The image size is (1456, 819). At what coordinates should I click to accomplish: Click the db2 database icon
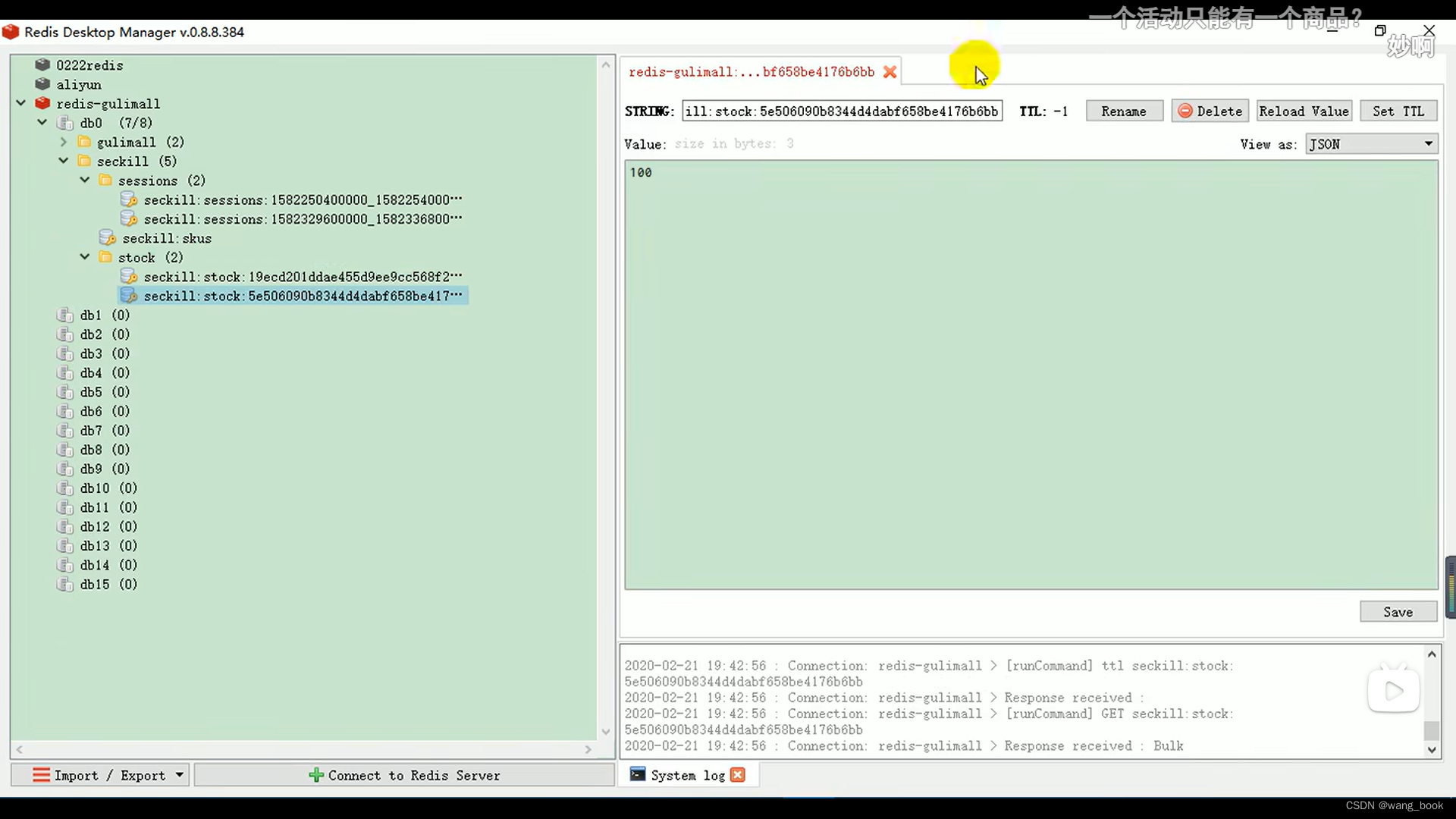pyautogui.click(x=66, y=334)
